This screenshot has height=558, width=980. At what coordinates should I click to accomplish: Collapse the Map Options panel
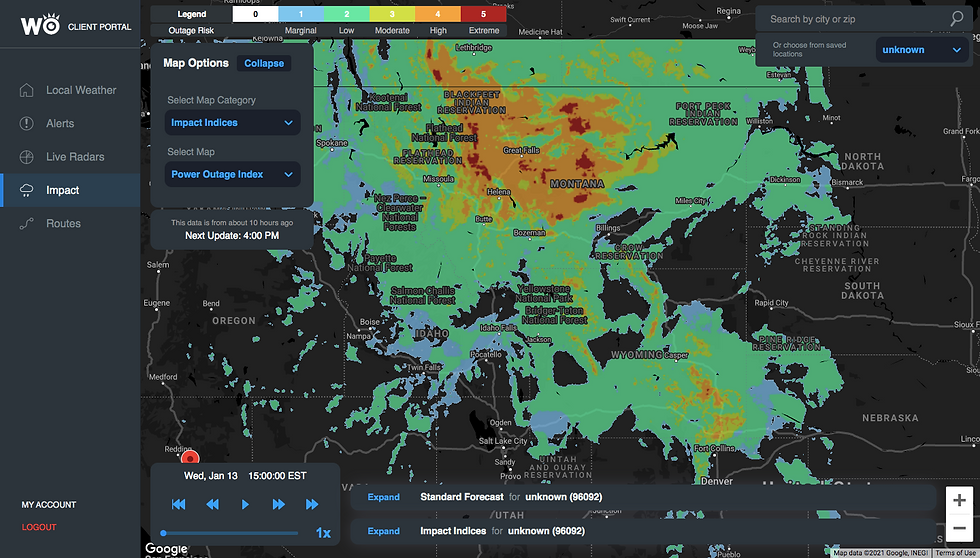(x=264, y=63)
